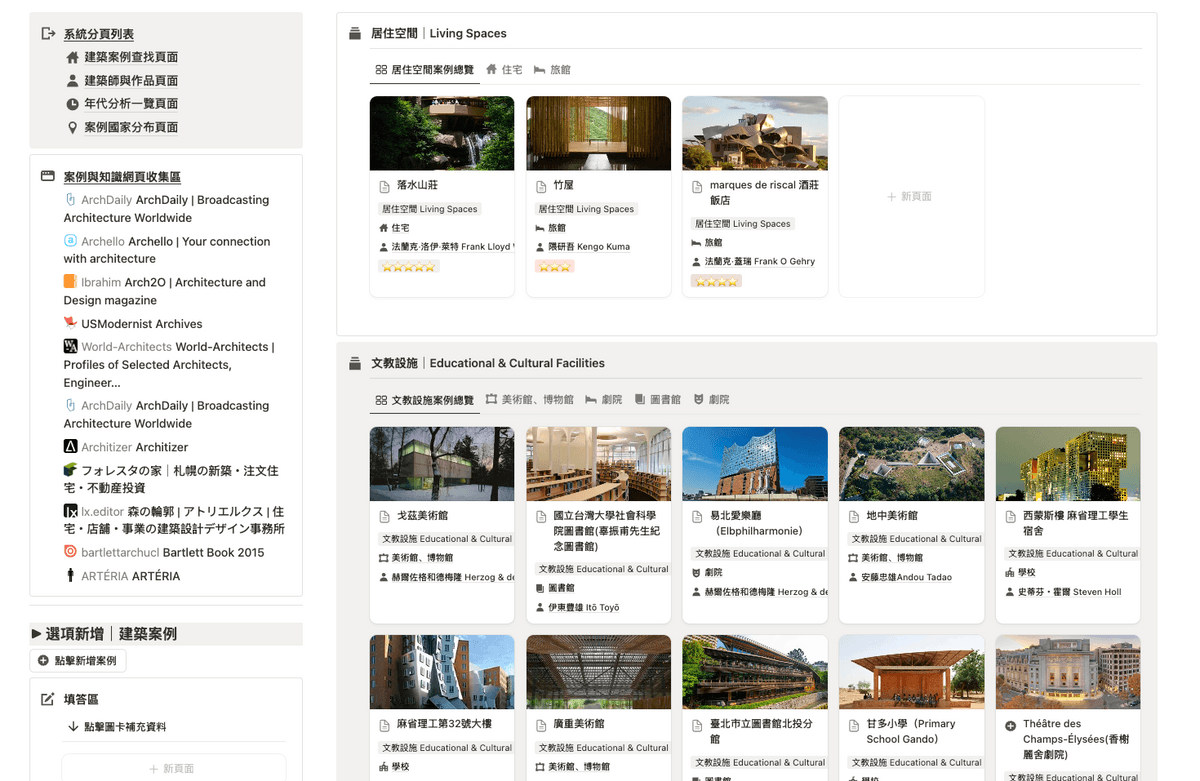Click the edit icon beside 填答區
The height and width of the screenshot is (781, 1200).
[x=47, y=699]
